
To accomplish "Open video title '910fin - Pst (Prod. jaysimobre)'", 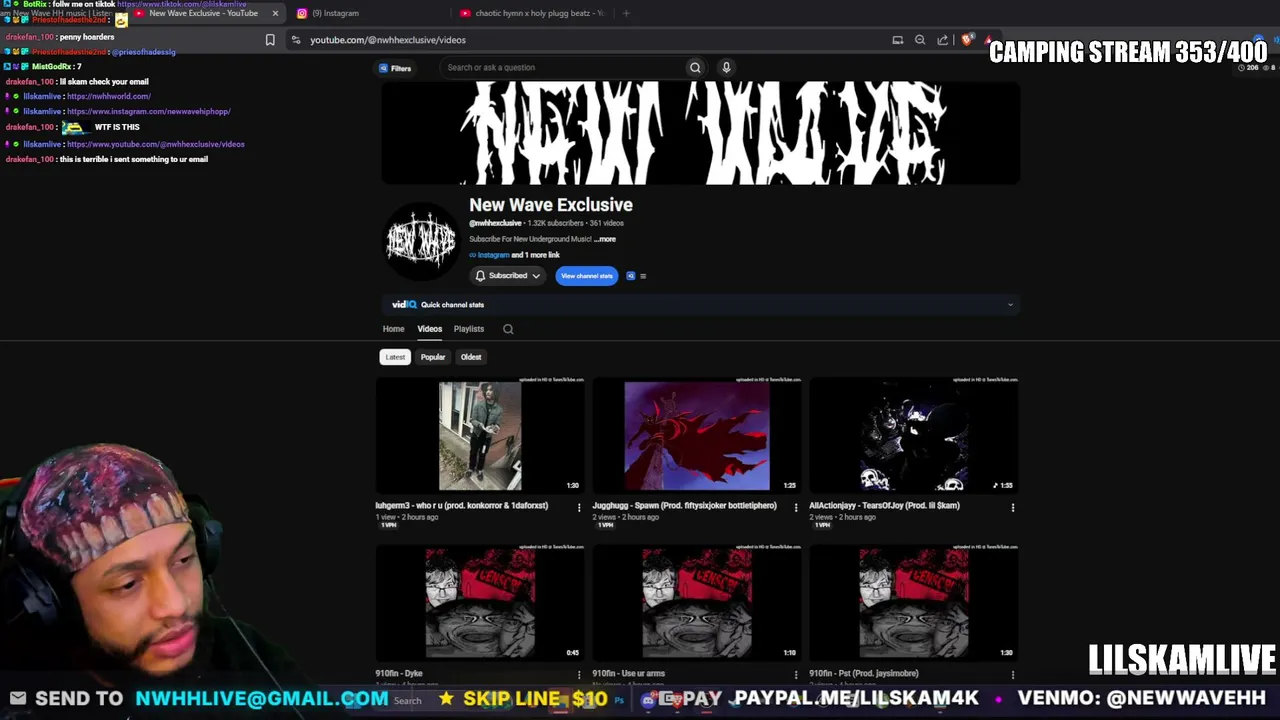I will (864, 674).
